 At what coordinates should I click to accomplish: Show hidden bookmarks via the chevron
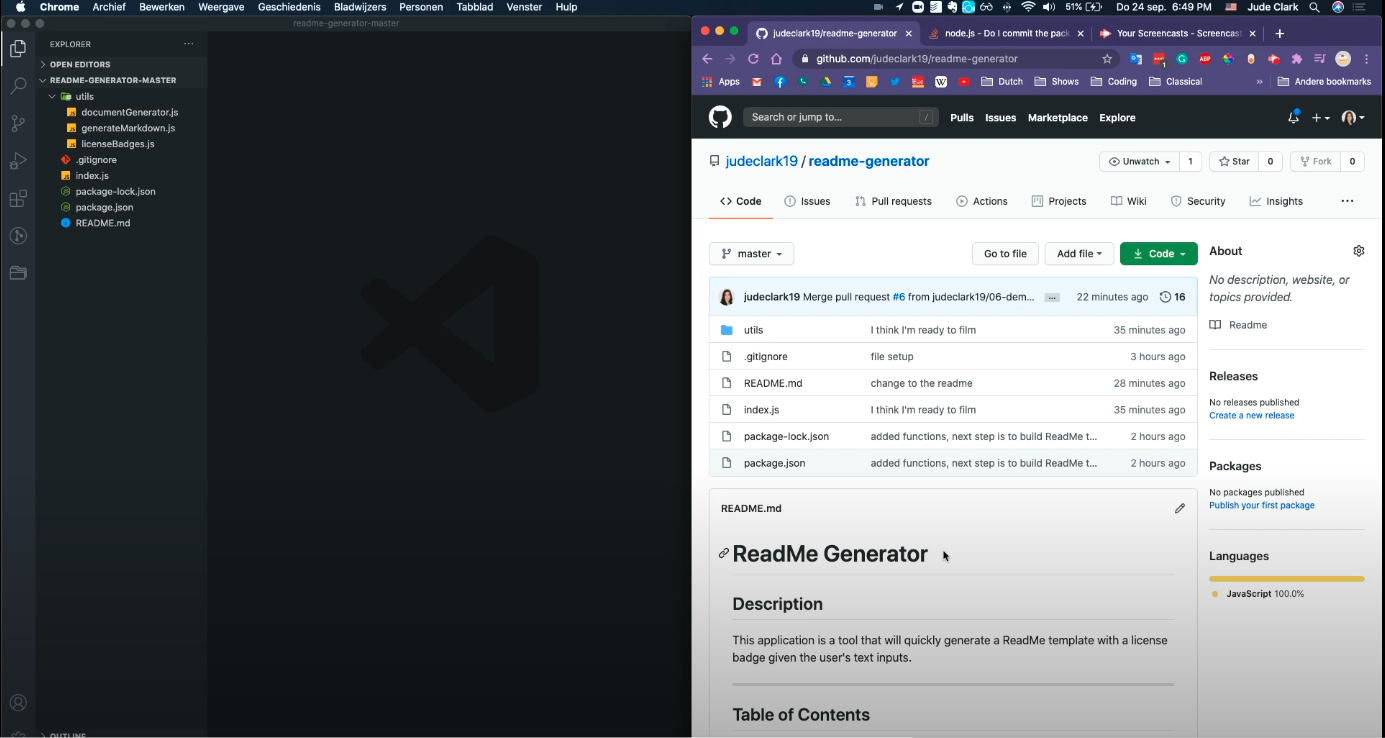tap(1259, 82)
